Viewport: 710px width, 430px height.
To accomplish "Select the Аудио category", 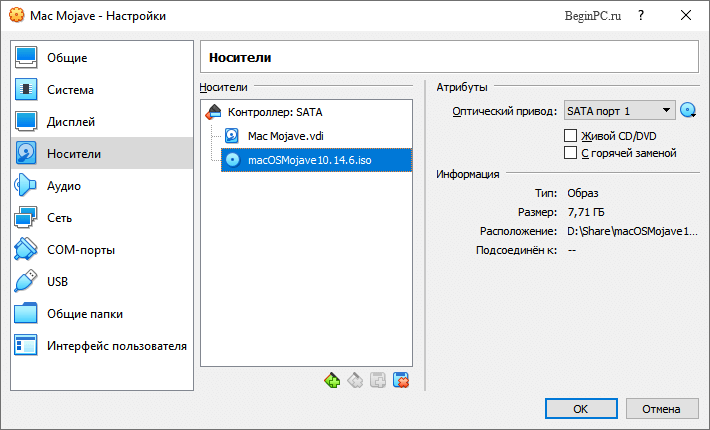I will (x=102, y=186).
